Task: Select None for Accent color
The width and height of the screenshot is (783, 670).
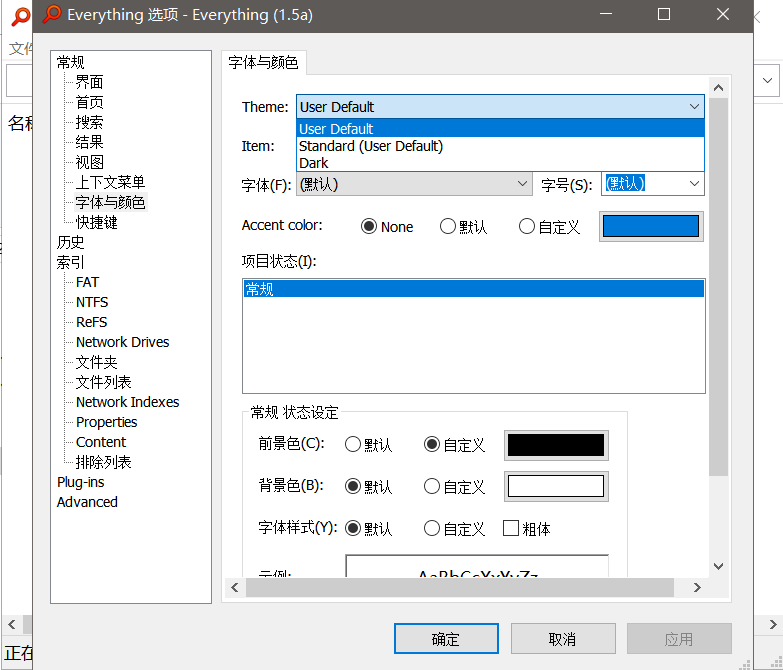Action: [x=387, y=227]
